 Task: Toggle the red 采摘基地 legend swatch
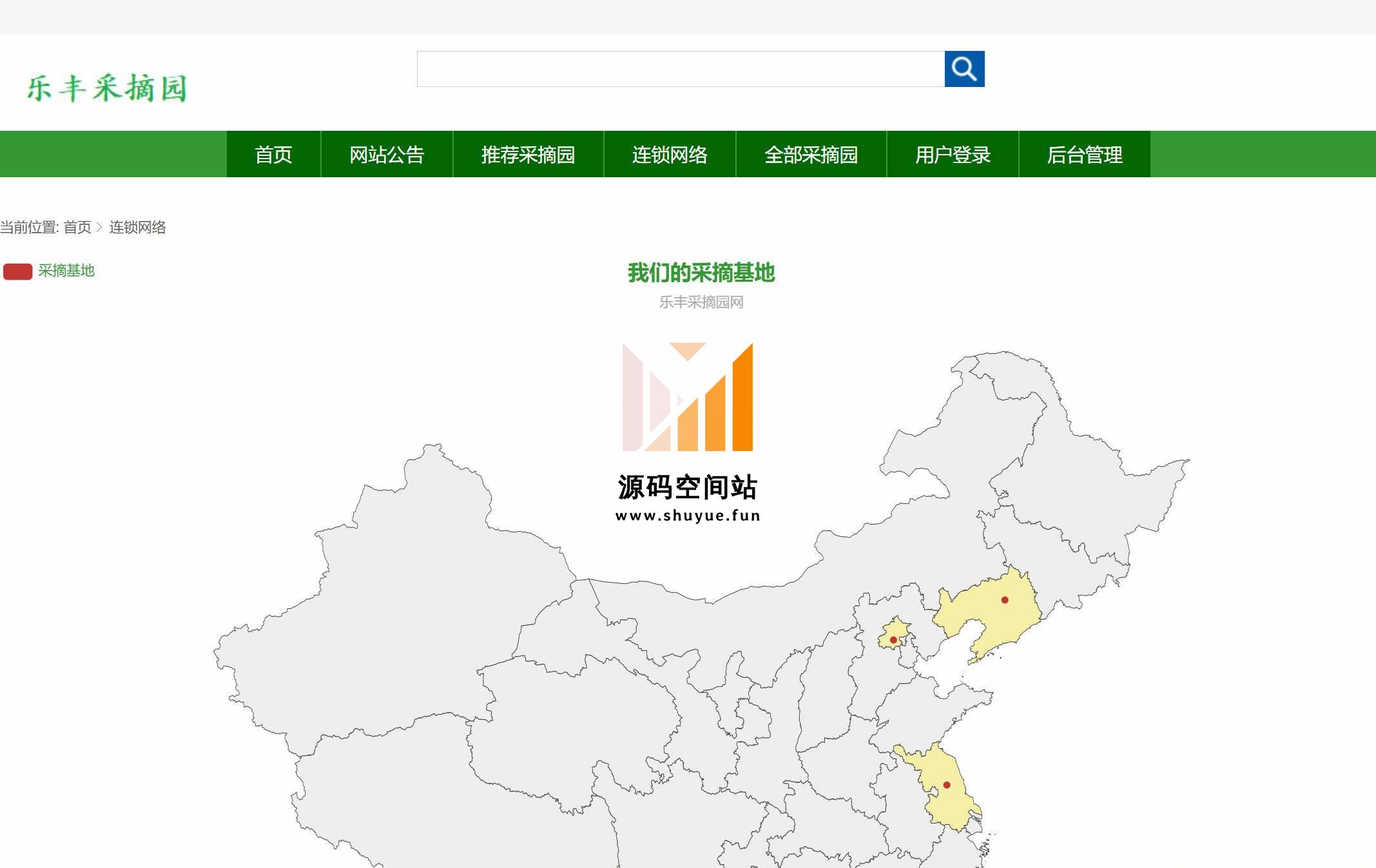(x=17, y=271)
